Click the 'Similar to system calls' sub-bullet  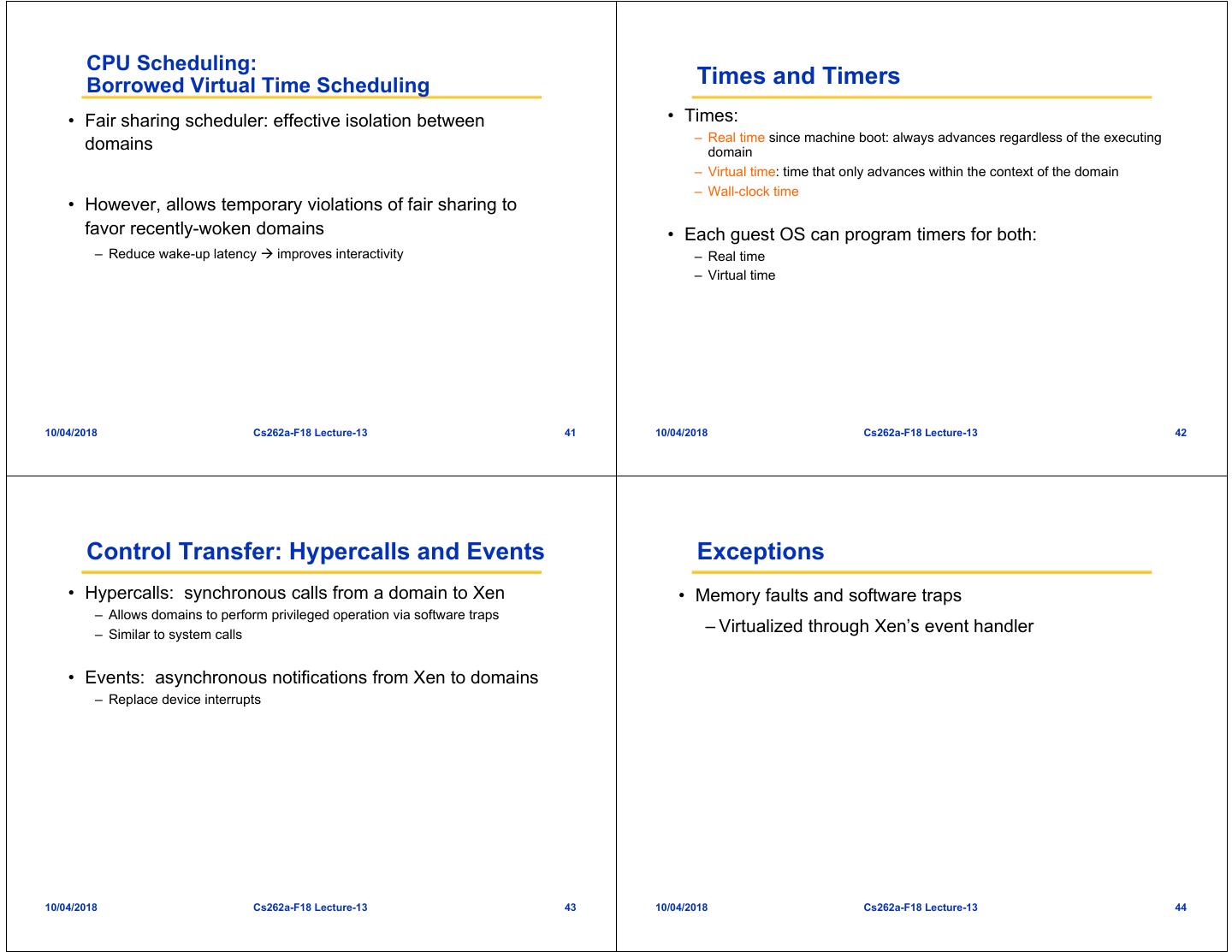click(x=175, y=635)
